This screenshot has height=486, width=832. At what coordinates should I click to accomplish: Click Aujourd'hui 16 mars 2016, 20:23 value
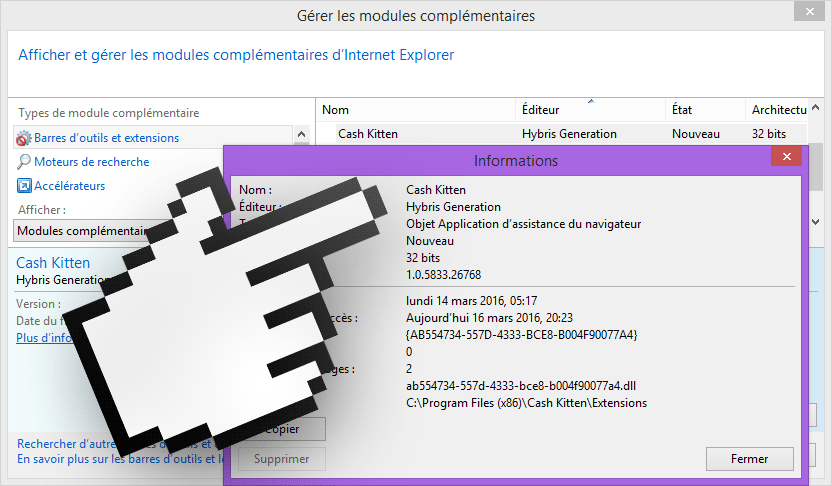point(489,318)
